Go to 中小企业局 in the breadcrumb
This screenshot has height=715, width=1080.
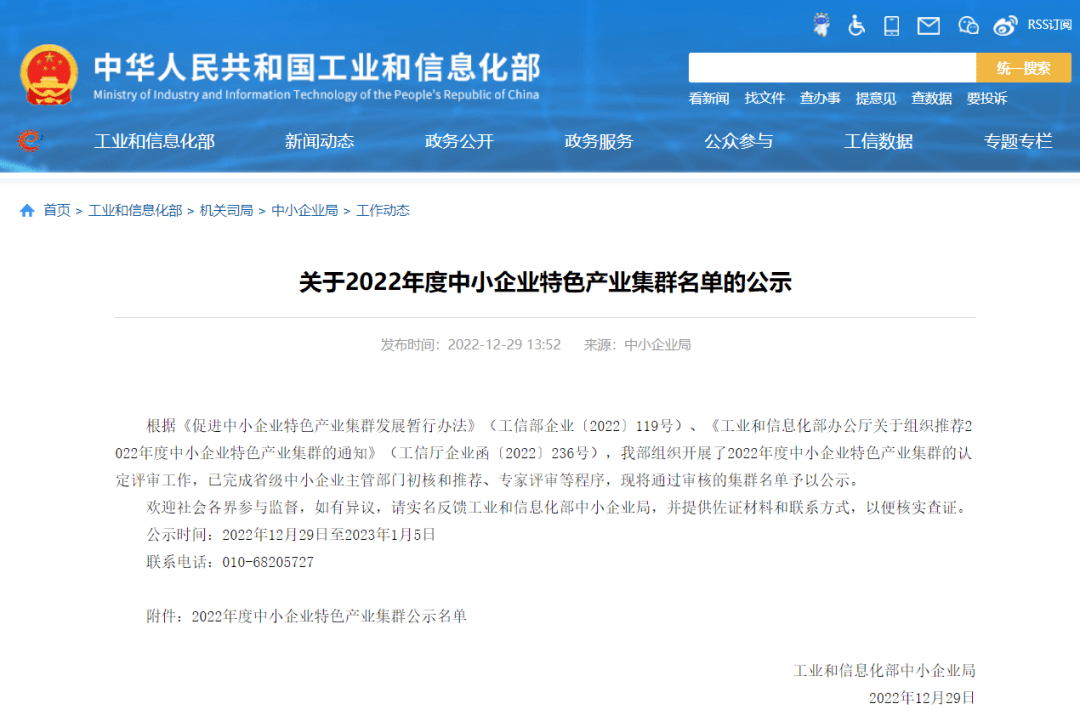tap(304, 210)
